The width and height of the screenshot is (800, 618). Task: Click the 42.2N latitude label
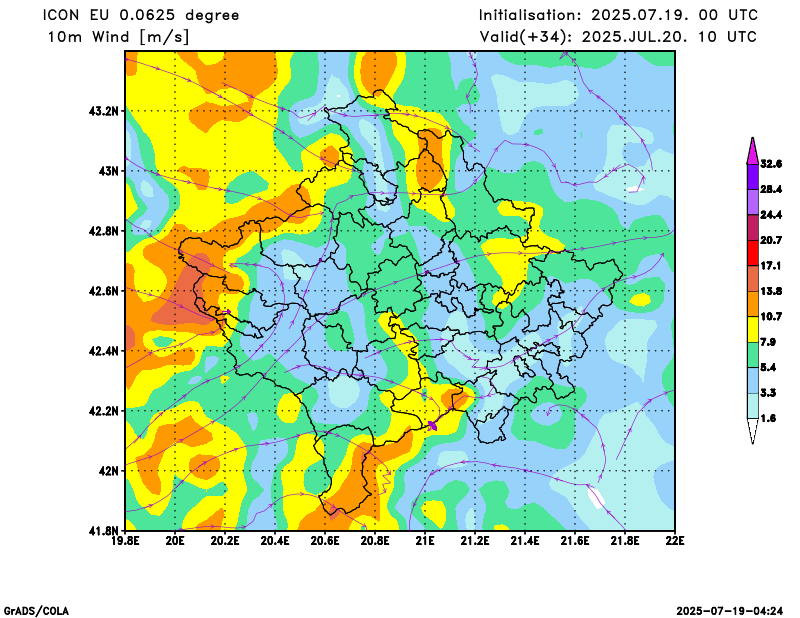104,411
